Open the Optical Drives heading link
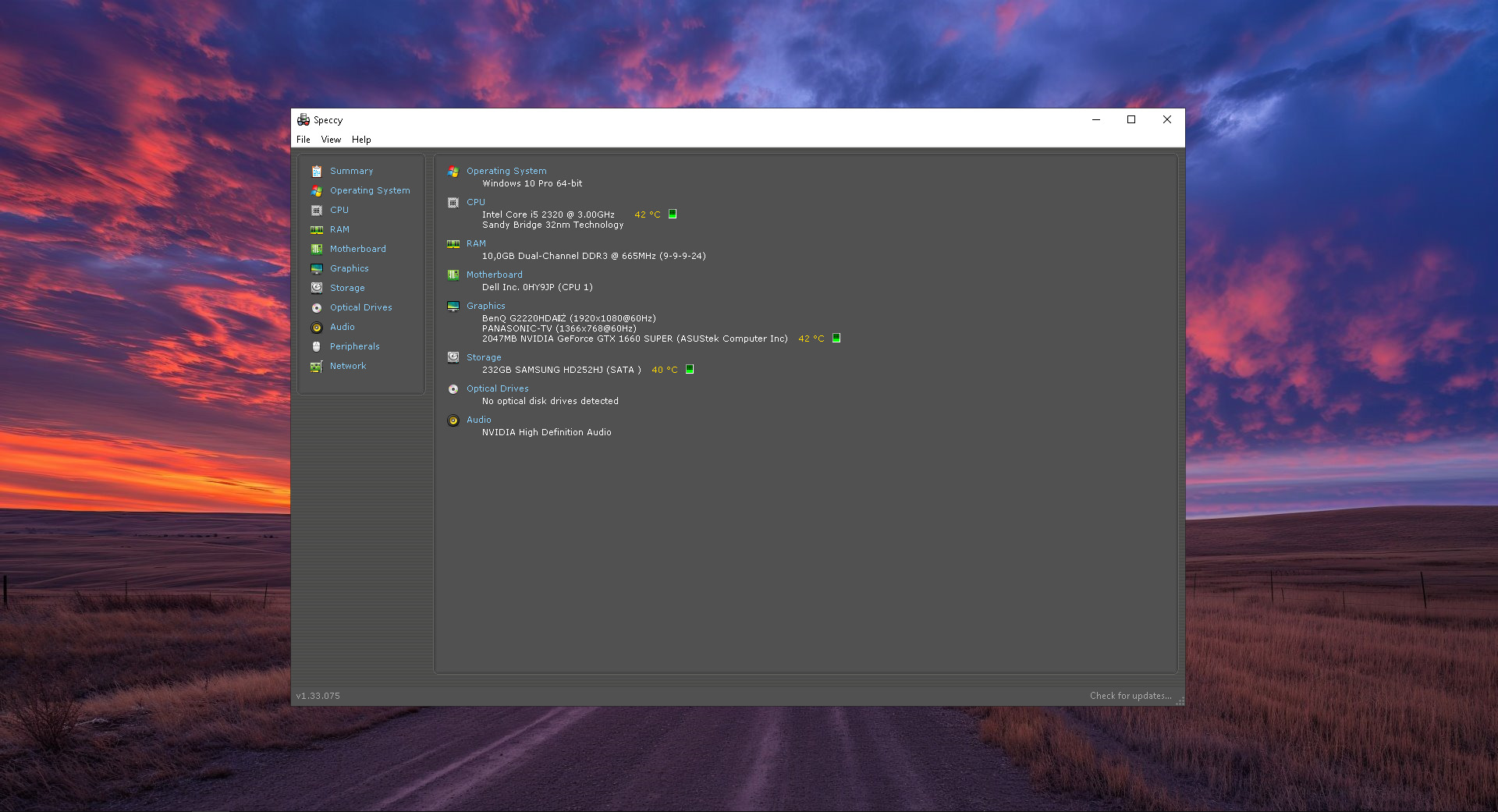 (x=498, y=388)
